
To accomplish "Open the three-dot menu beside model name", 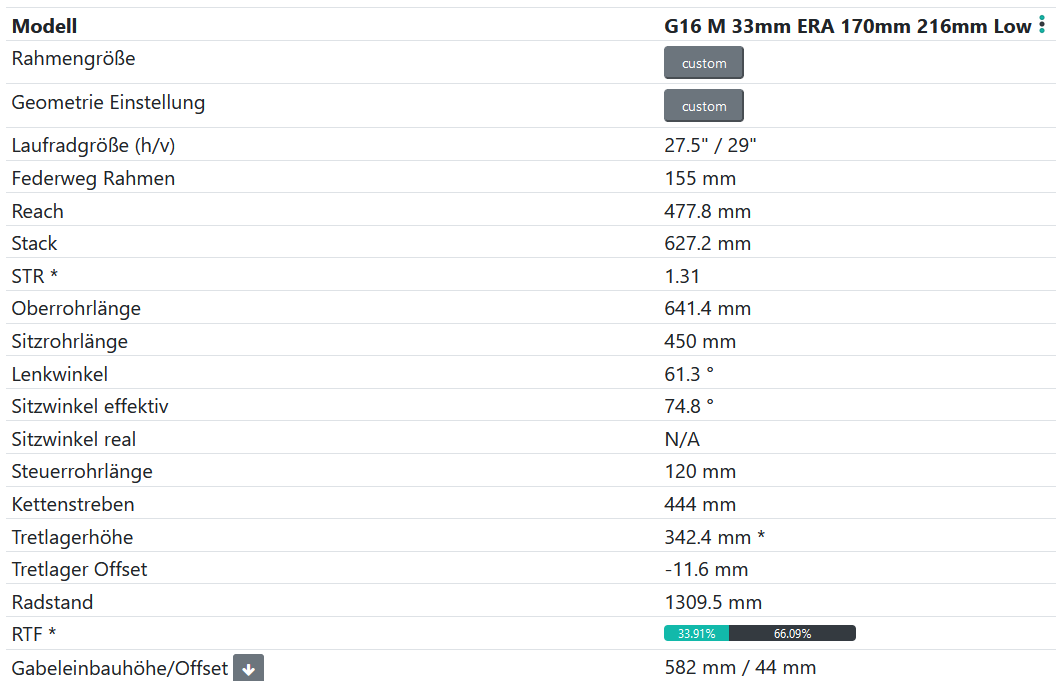I will [x=1042, y=26].
